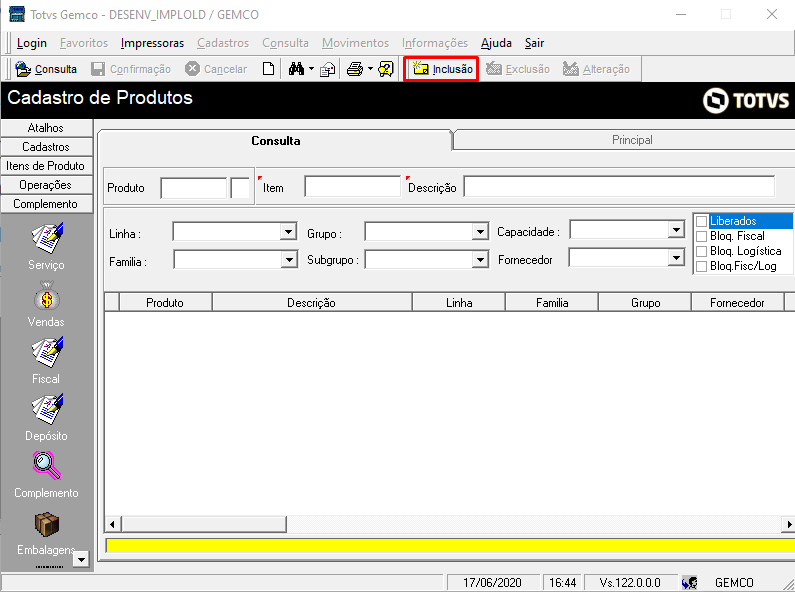Open the Cadastros menu in menu bar
The width and height of the screenshot is (795, 592).
[223, 43]
